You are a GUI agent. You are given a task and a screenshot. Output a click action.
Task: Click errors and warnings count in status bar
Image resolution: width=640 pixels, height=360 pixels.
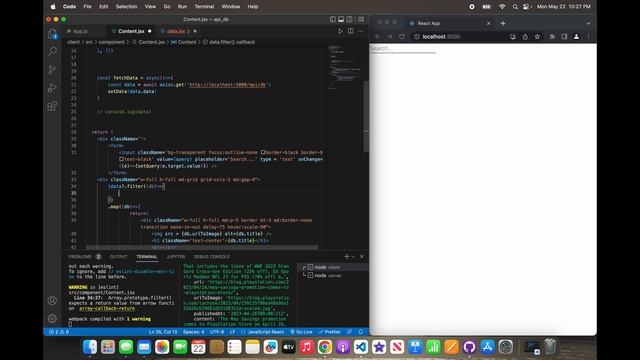59,332
